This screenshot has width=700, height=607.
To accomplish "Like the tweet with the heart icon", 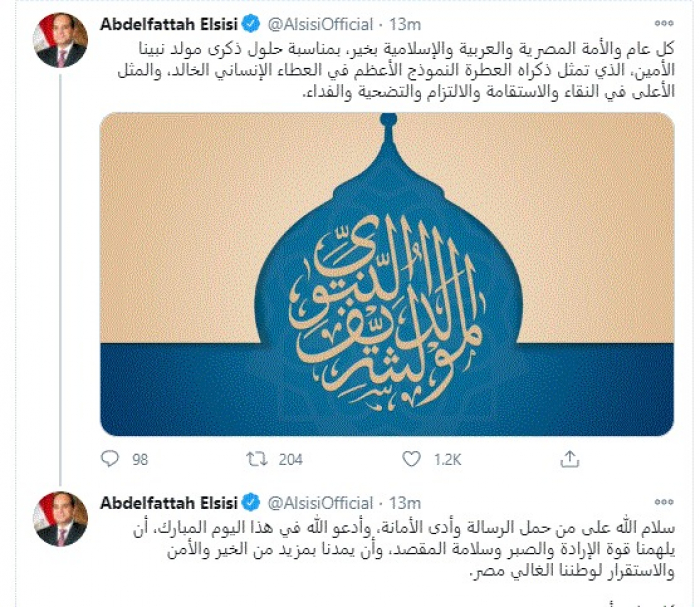I will point(411,459).
